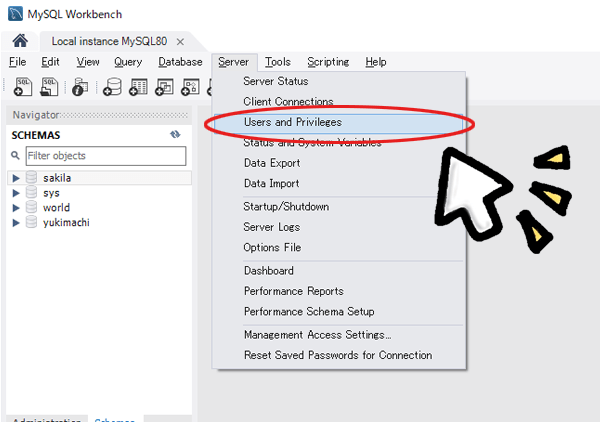Create a new SQL tab icon
This screenshot has height=422, width=600.
pos(23,87)
